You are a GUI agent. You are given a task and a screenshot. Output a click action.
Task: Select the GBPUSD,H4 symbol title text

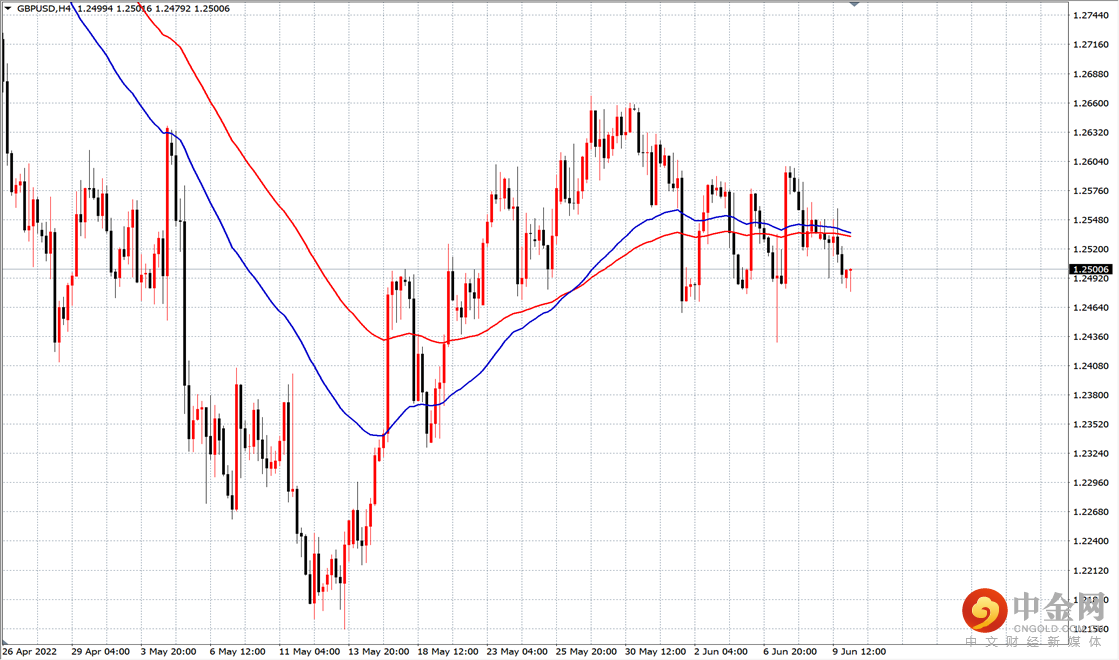click(x=44, y=9)
